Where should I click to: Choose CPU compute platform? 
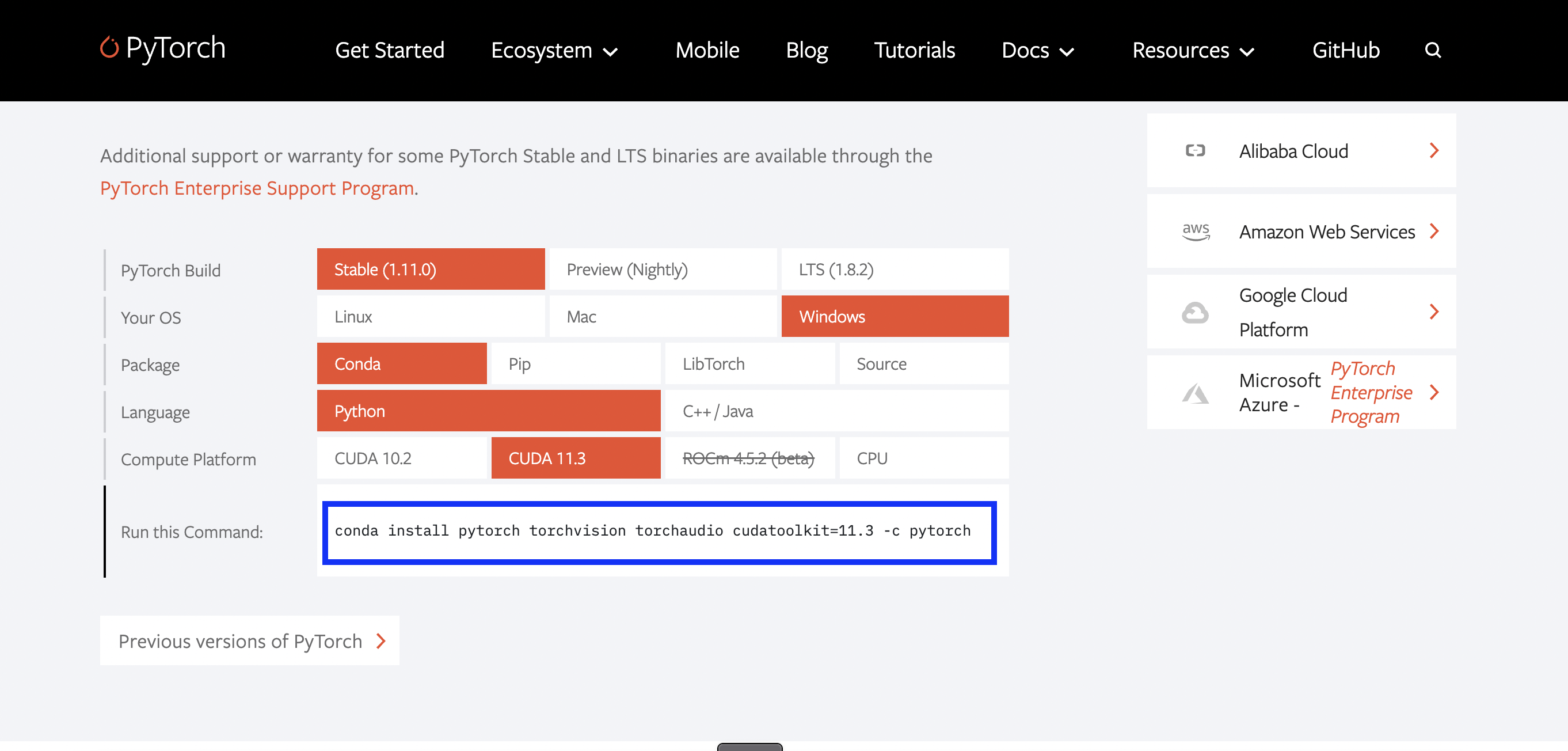(924, 458)
